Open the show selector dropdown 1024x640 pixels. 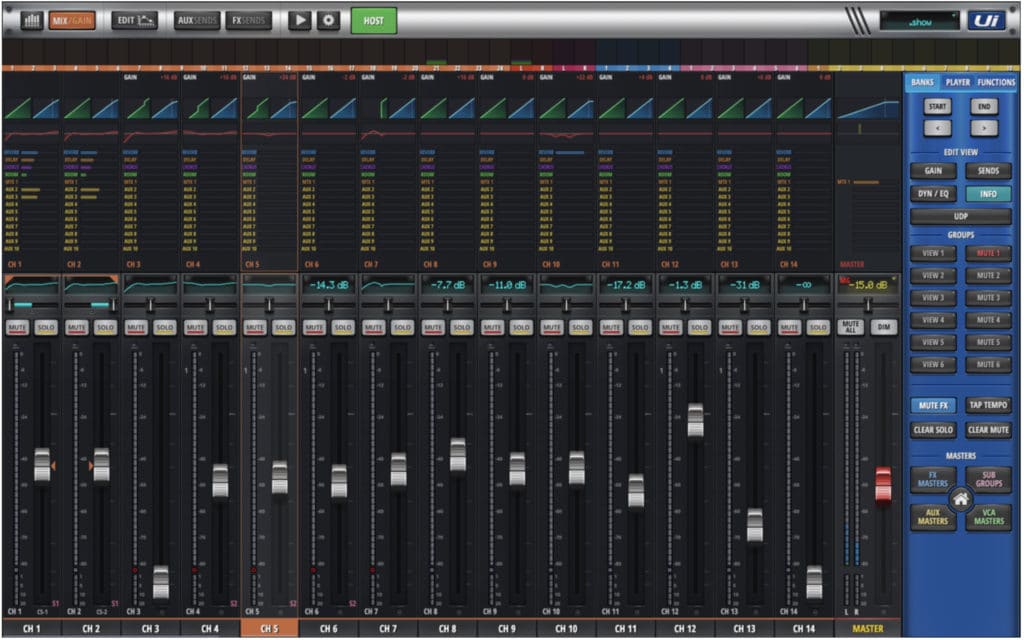(x=919, y=20)
